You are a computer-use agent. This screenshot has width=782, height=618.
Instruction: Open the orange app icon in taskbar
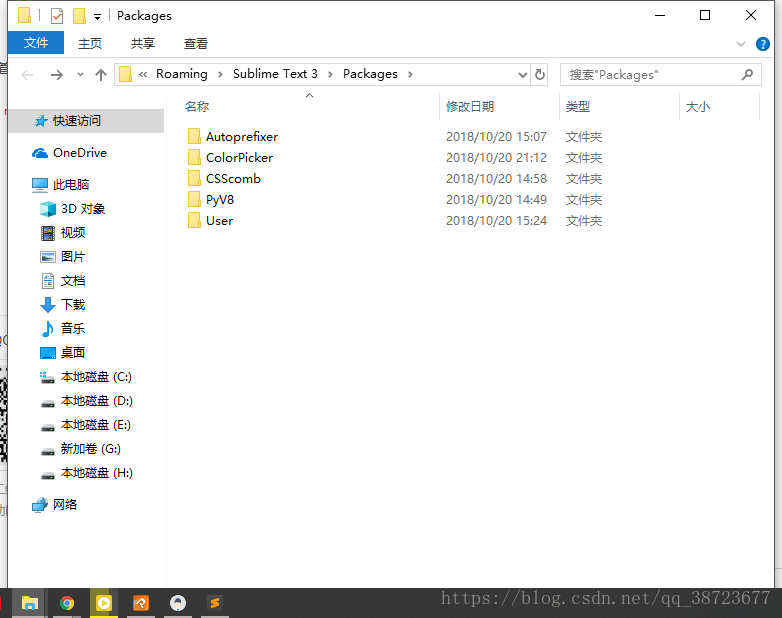tap(141, 603)
